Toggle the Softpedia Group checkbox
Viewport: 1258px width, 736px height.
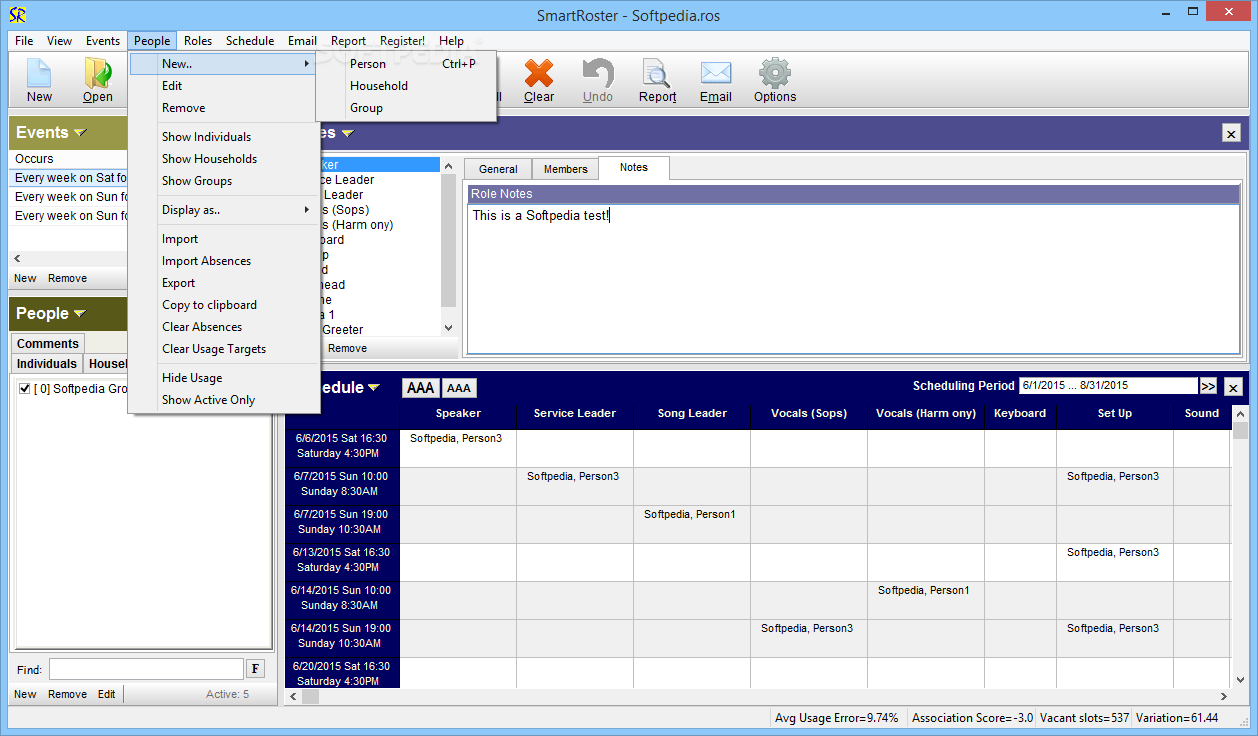click(25, 388)
